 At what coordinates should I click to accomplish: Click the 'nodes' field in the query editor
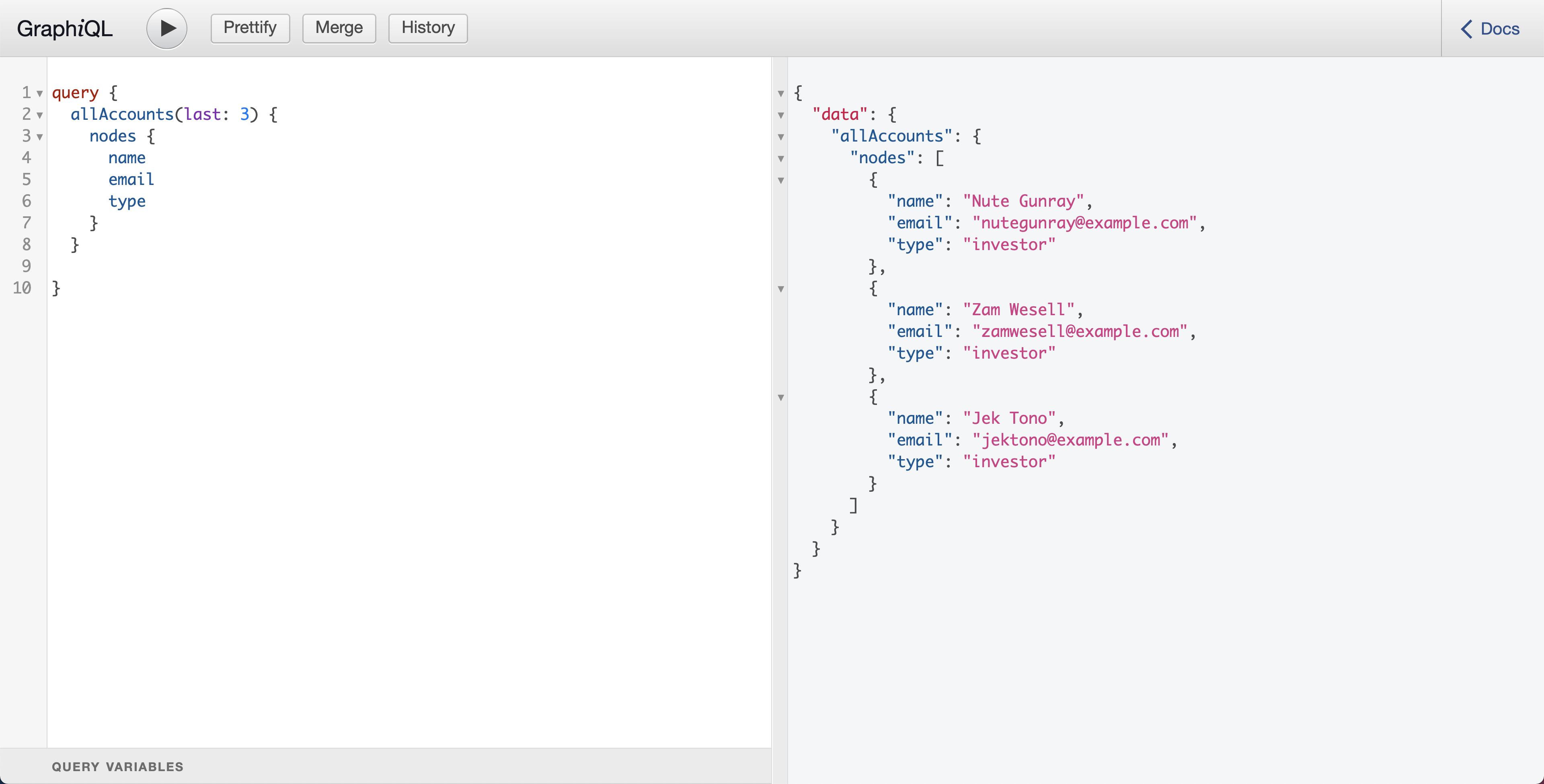coord(113,136)
